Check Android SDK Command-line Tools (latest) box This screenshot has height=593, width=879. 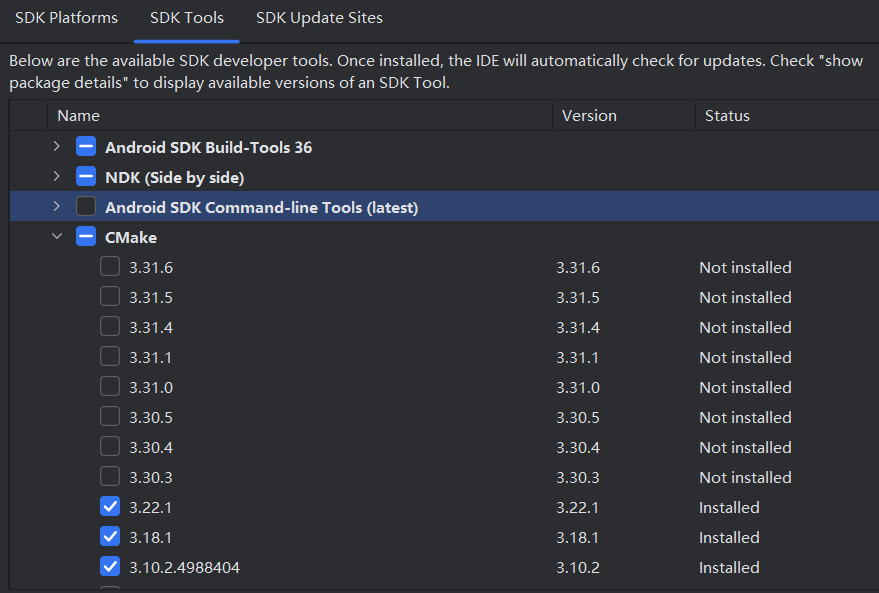(x=86, y=206)
